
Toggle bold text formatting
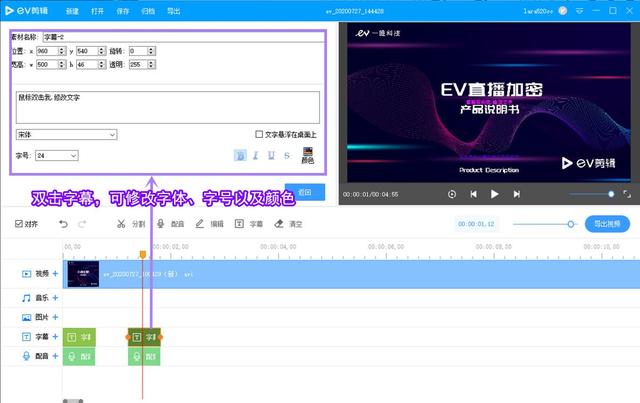[240, 155]
